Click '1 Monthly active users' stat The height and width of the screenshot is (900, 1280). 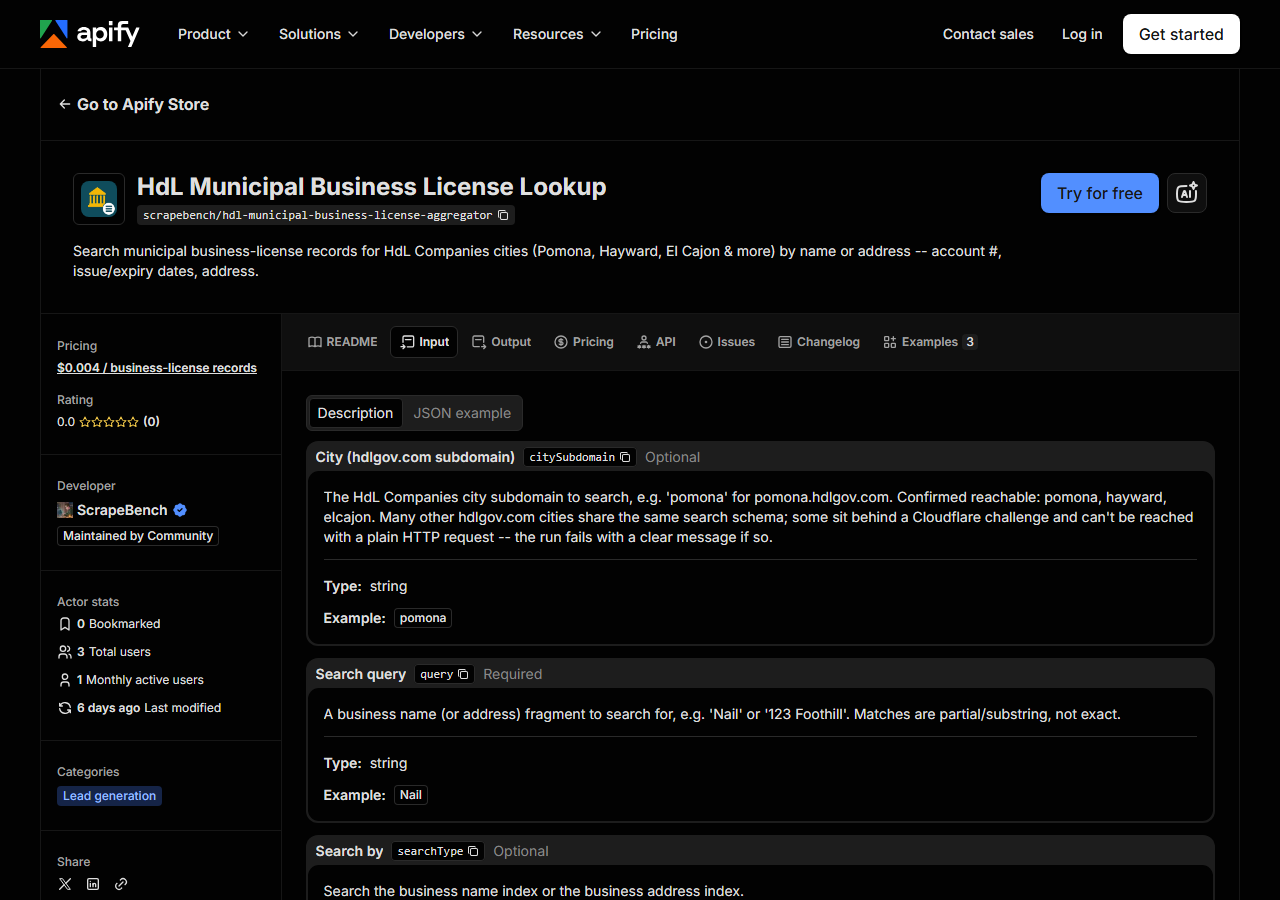click(x=130, y=680)
